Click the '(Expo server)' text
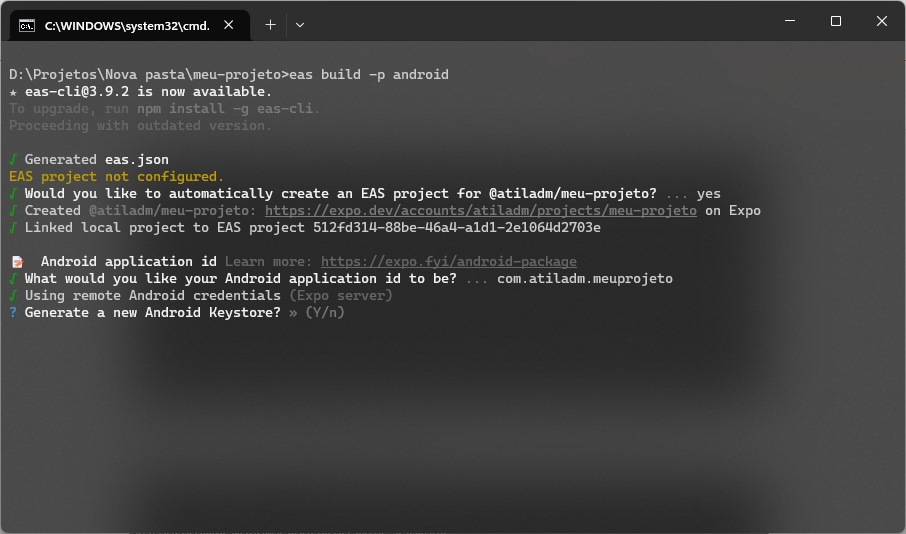906x534 pixels. (x=341, y=295)
